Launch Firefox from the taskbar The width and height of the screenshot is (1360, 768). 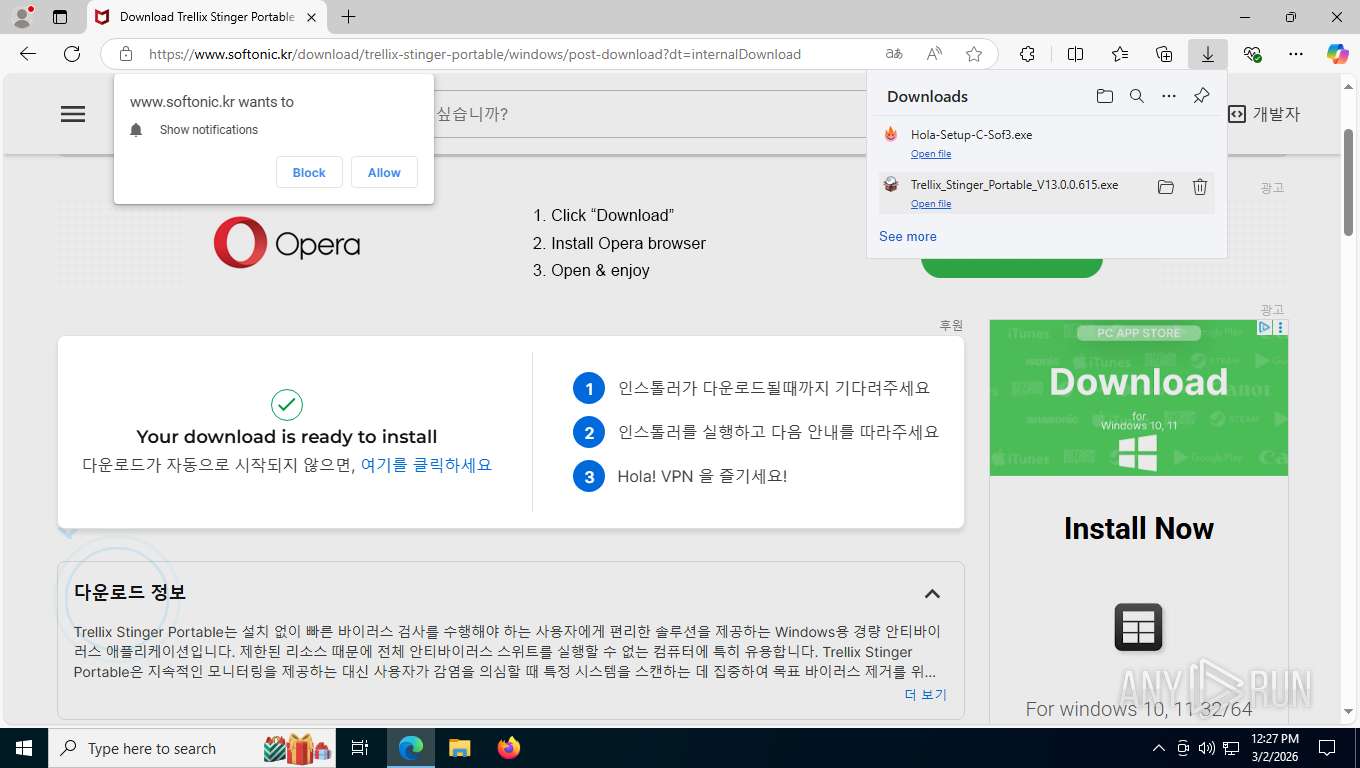pos(509,748)
